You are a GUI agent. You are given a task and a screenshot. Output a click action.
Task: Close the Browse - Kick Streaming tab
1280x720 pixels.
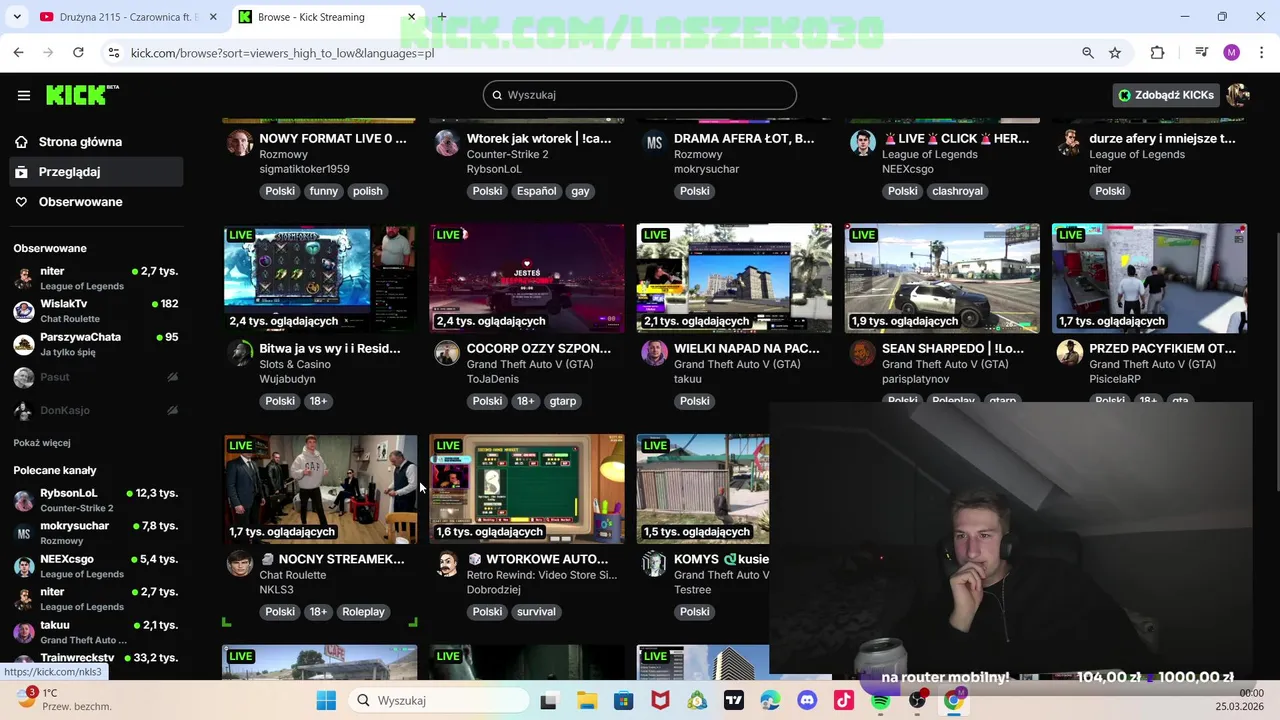[411, 17]
